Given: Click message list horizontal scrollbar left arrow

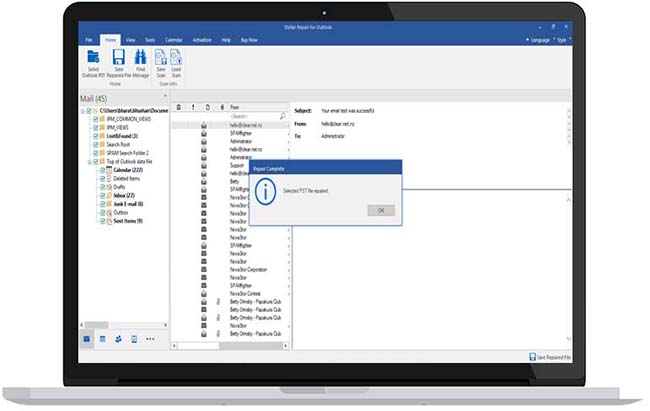Looking at the screenshot, I should point(174,346).
